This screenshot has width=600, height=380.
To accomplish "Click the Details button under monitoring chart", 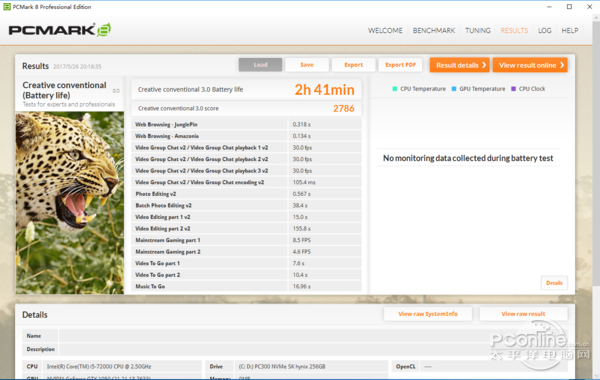I will (554, 283).
